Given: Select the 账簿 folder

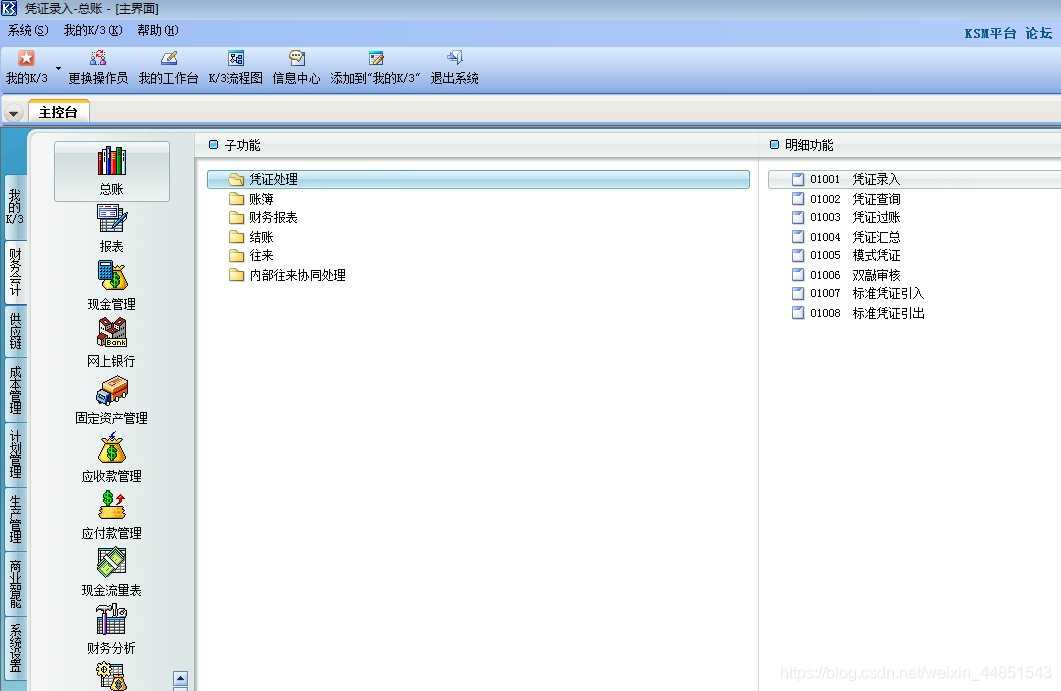Looking at the screenshot, I should coord(251,199).
